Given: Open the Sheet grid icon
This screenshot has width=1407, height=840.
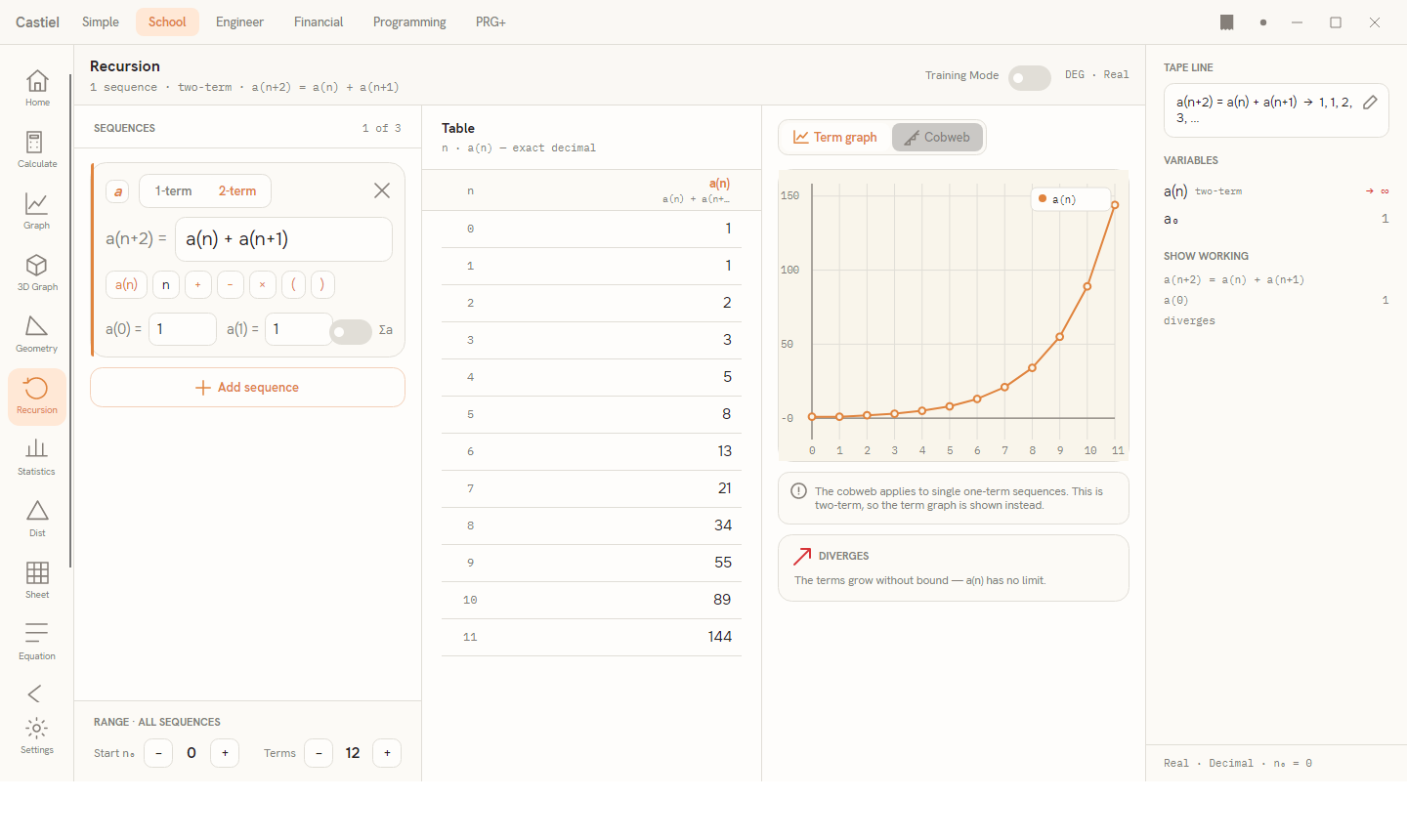Looking at the screenshot, I should coord(37,580).
